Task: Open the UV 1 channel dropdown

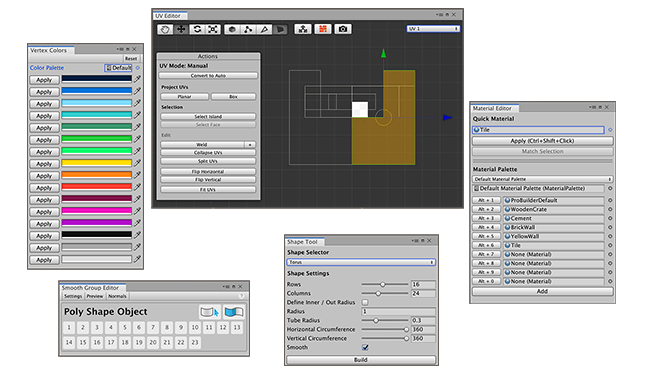Action: click(x=433, y=29)
